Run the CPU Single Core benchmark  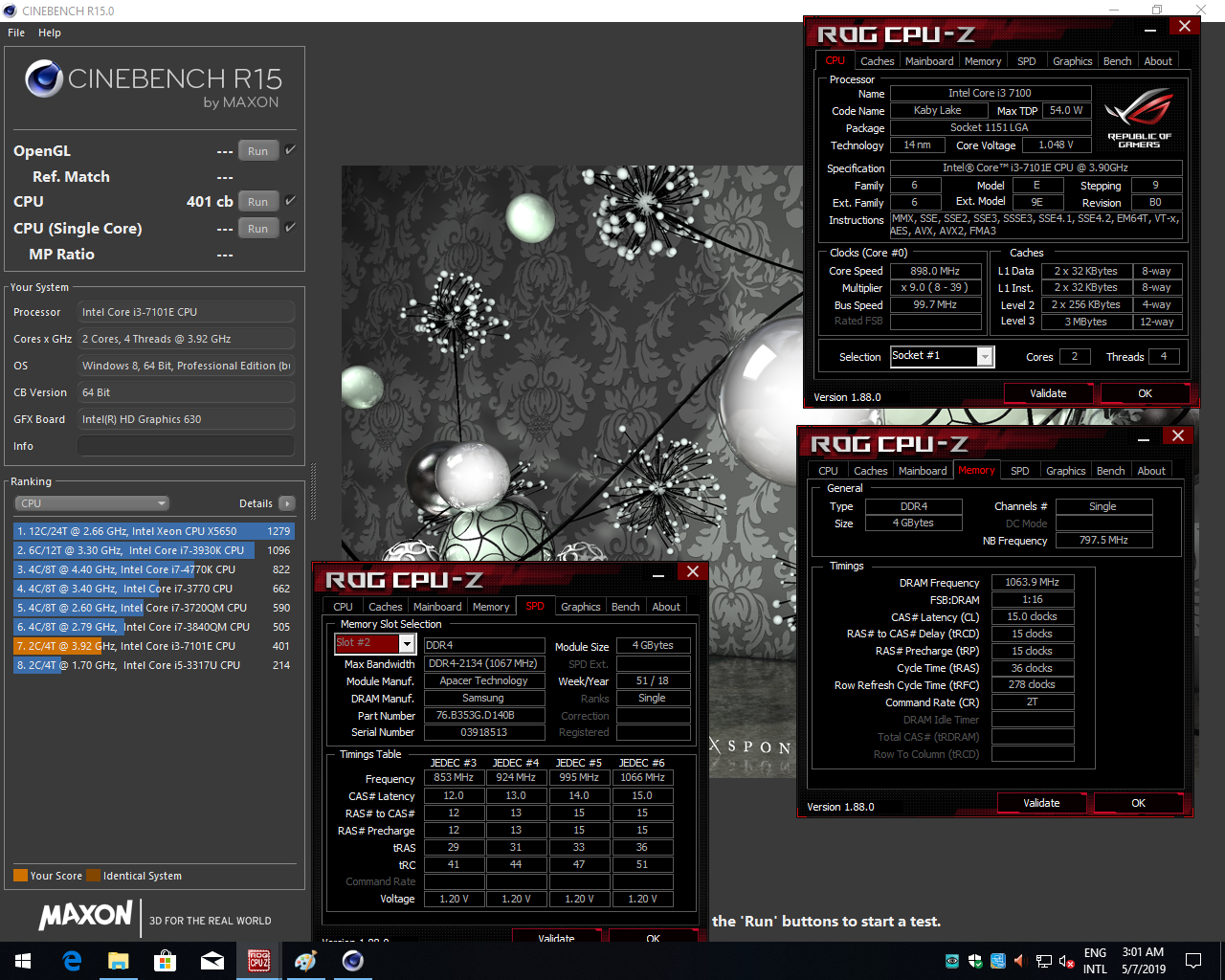click(258, 229)
